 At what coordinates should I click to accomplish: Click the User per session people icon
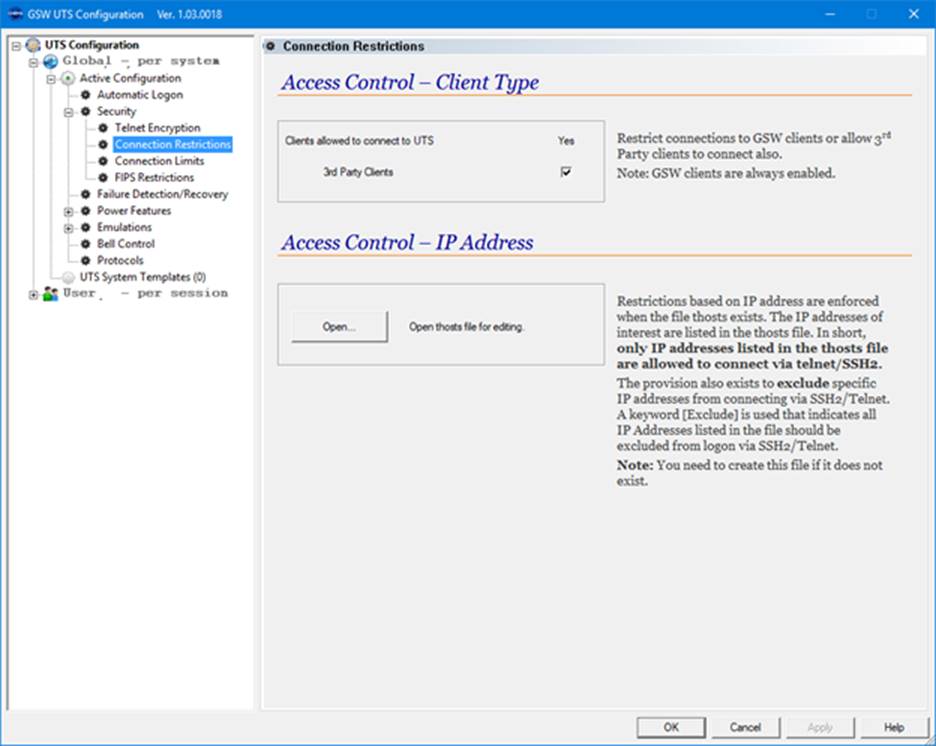point(51,294)
